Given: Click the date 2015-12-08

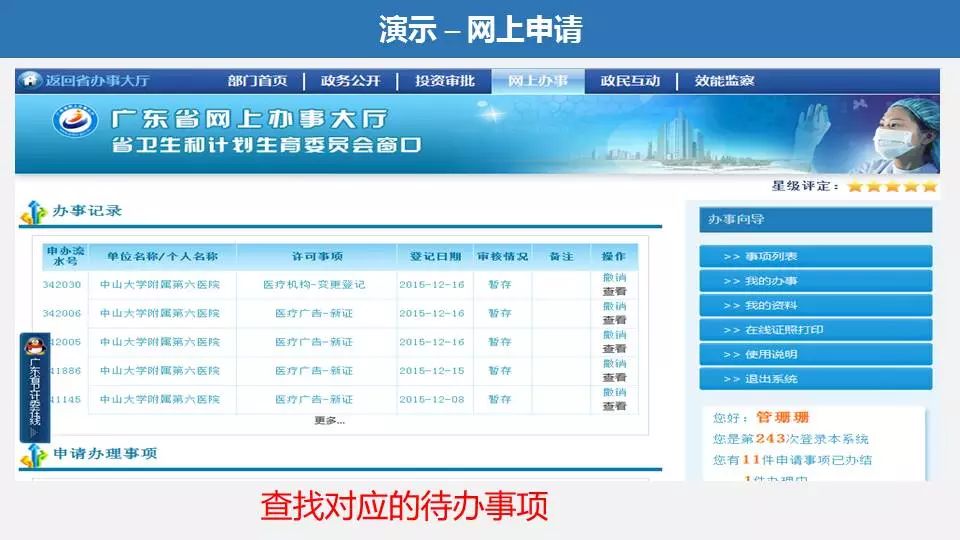Looking at the screenshot, I should click(432, 400).
